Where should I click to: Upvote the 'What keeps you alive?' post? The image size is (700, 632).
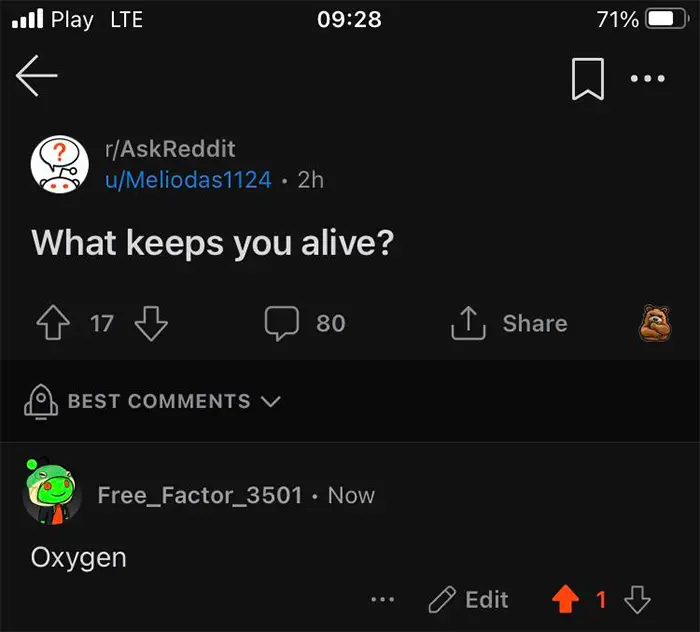point(50,323)
